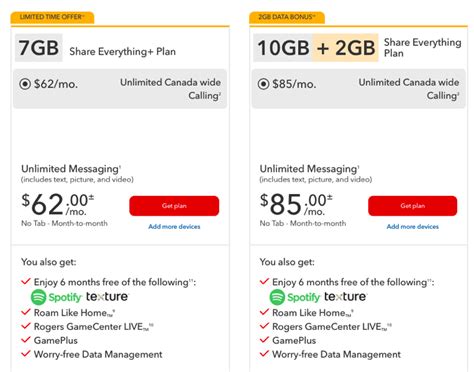Click the Texture logo in 10GB plan
The height and width of the screenshot is (372, 474).
click(345, 296)
